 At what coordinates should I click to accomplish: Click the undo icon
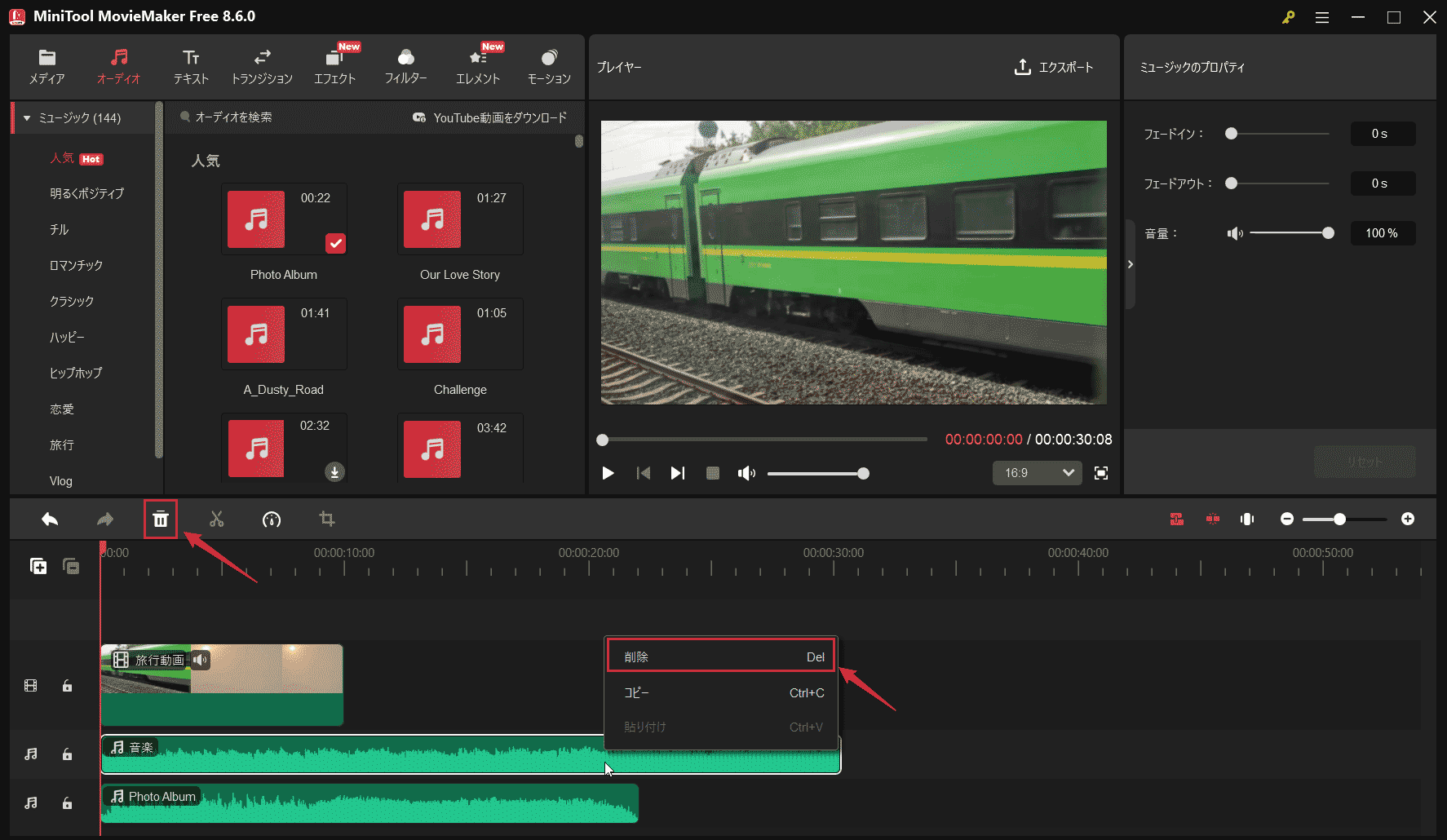49,519
